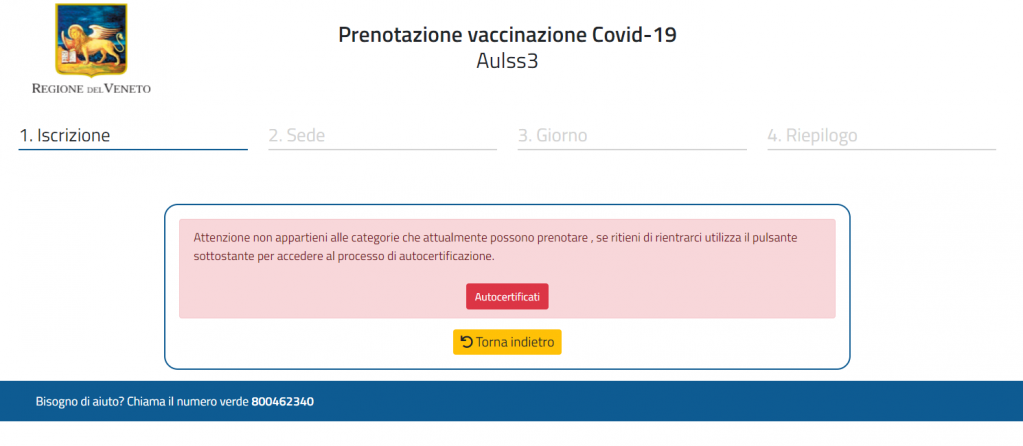Screen dimensions: 1023x446
Task: Click the blue footer bar background
Action: pyautogui.click(x=652, y=401)
